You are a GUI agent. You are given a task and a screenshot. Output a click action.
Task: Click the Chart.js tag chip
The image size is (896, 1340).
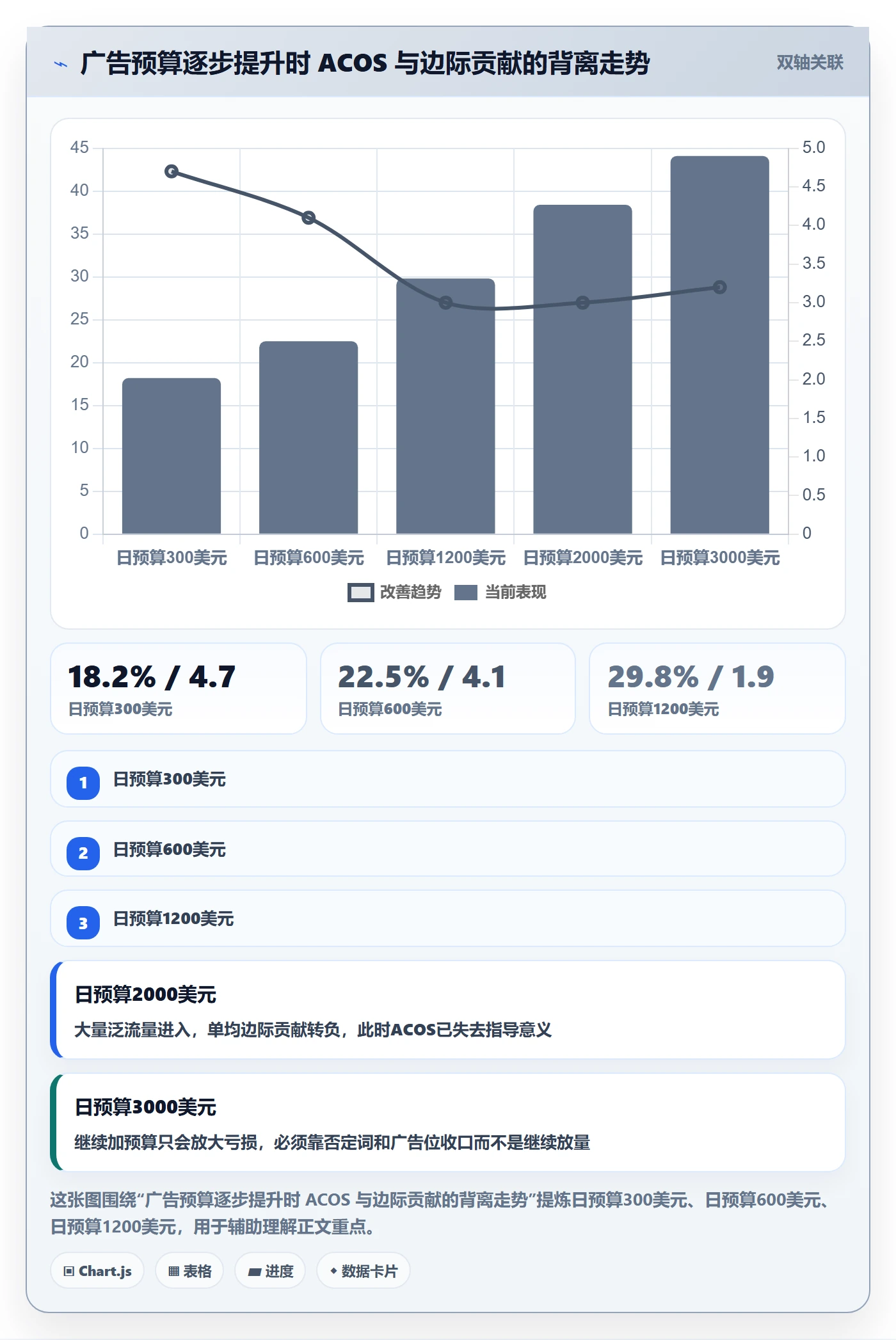pos(97,1271)
